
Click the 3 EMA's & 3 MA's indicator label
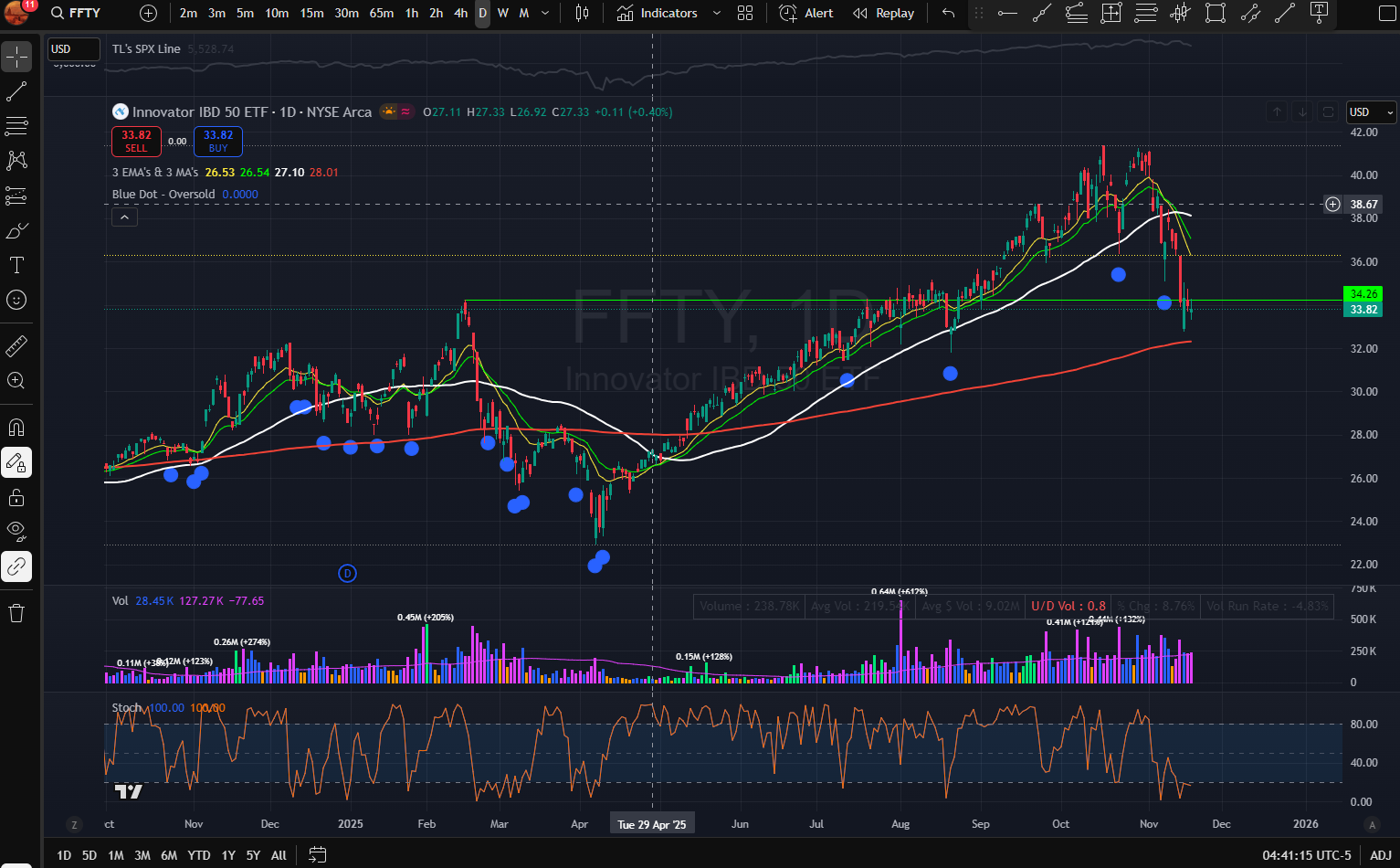point(155,172)
